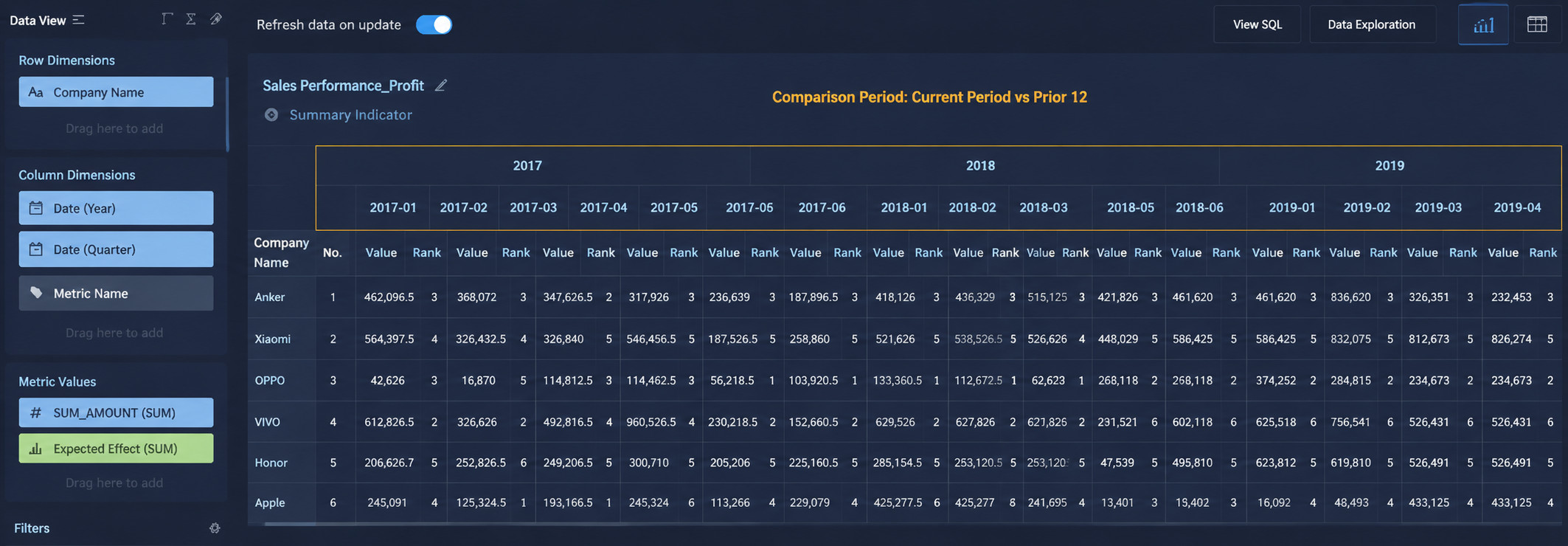This screenshot has height=546, width=1568.
Task: Click bar chart icon on Expected Effect pill
Action: point(35,449)
